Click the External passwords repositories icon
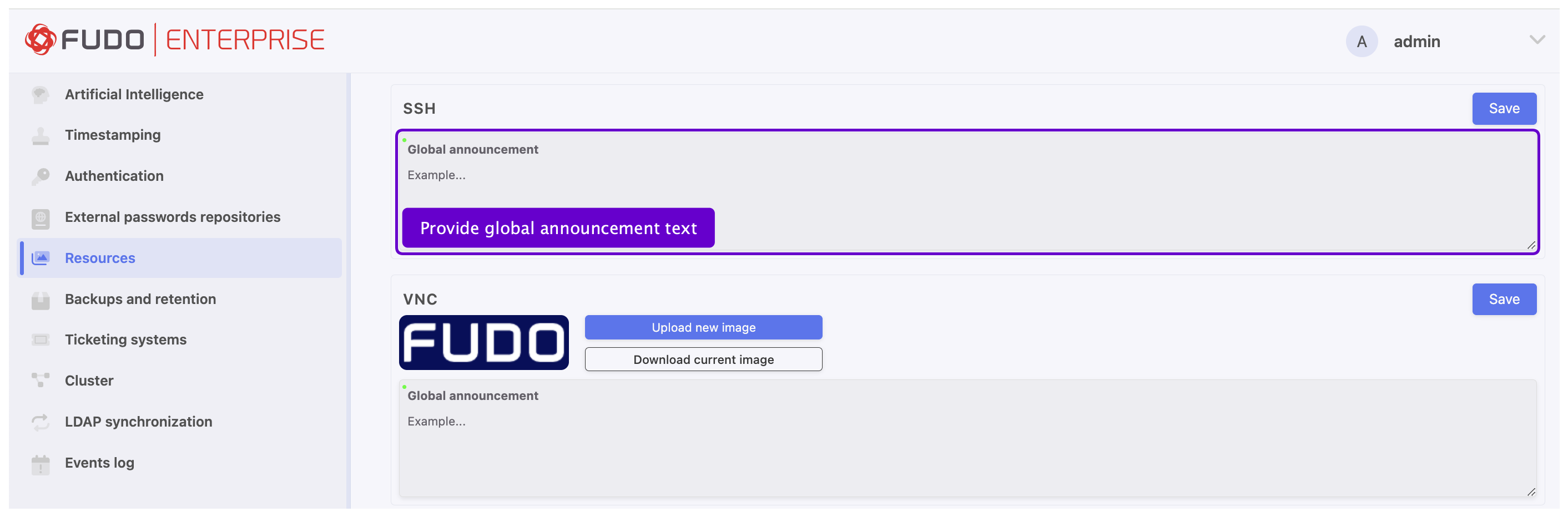Viewport: 1568px width, 522px height. tap(40, 218)
